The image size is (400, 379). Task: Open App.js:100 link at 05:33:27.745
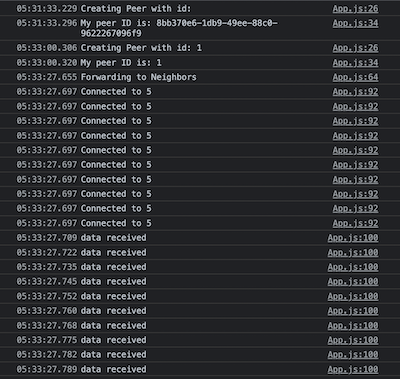353,281
